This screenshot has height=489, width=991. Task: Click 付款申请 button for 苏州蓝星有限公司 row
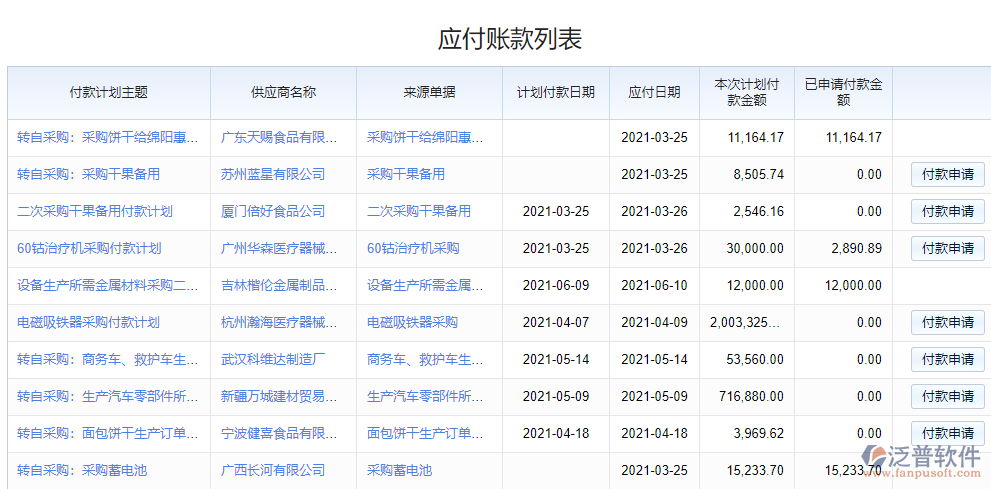point(947,174)
